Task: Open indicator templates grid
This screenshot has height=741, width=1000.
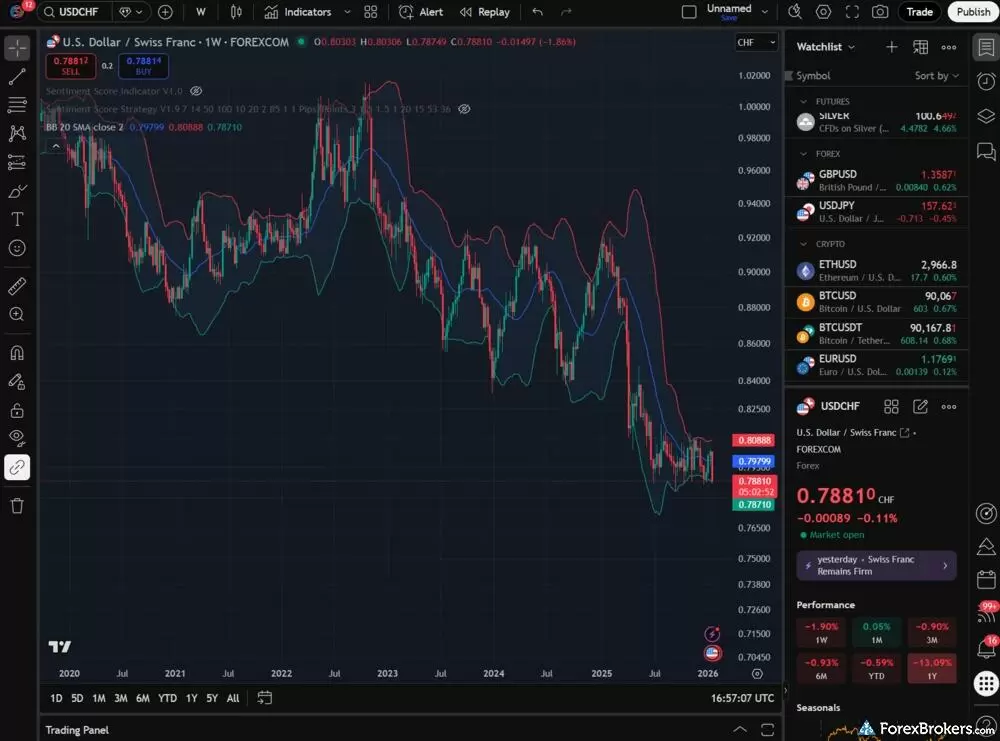Action: [x=371, y=12]
